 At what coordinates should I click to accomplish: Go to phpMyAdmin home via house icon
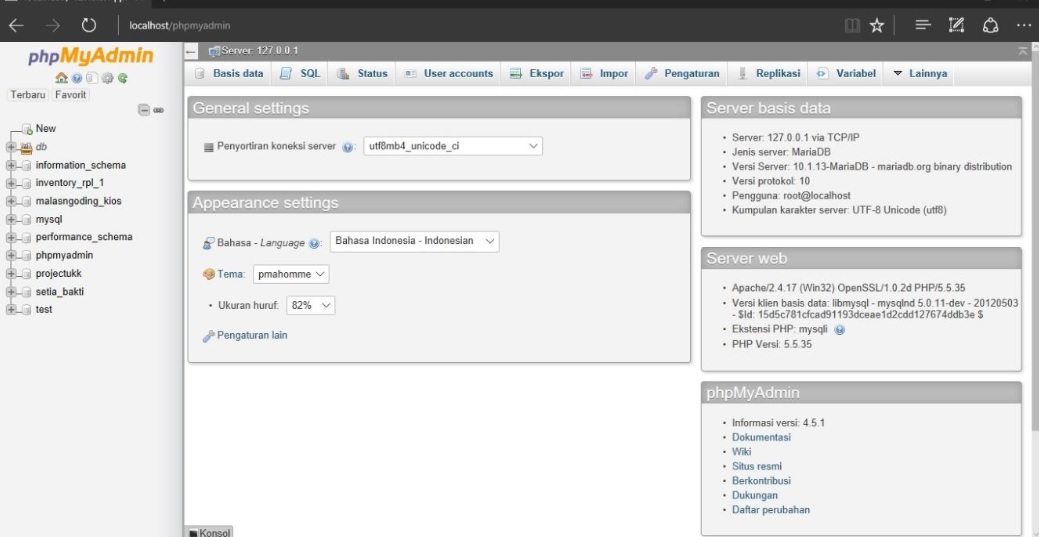pyautogui.click(x=61, y=78)
